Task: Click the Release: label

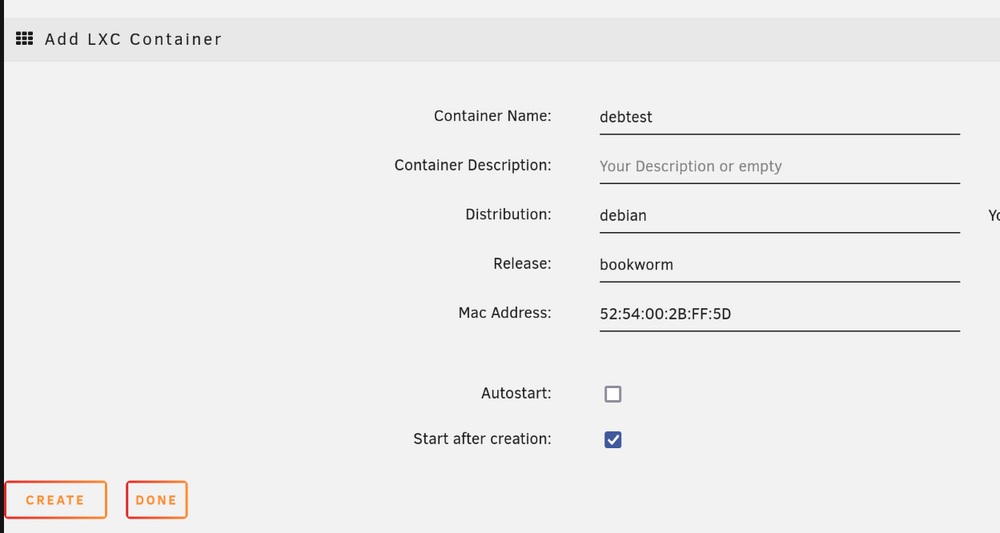Action: click(522, 263)
